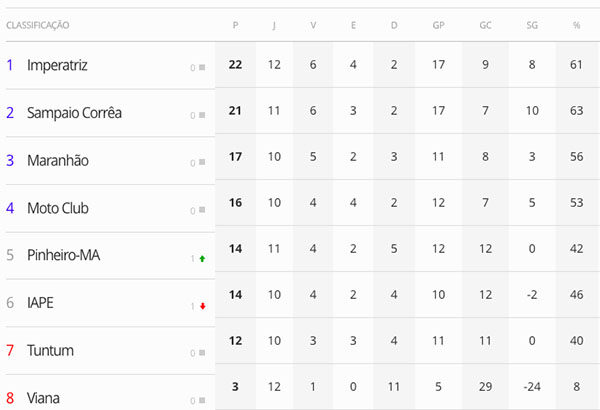Open the Sampaio Corrêa team name

pyautogui.click(x=74, y=113)
